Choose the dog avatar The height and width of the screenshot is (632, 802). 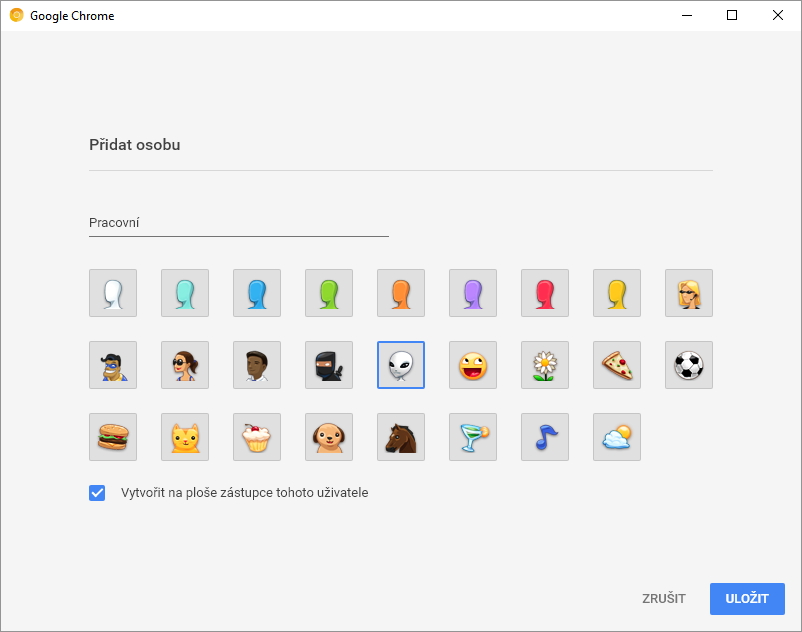(329, 437)
